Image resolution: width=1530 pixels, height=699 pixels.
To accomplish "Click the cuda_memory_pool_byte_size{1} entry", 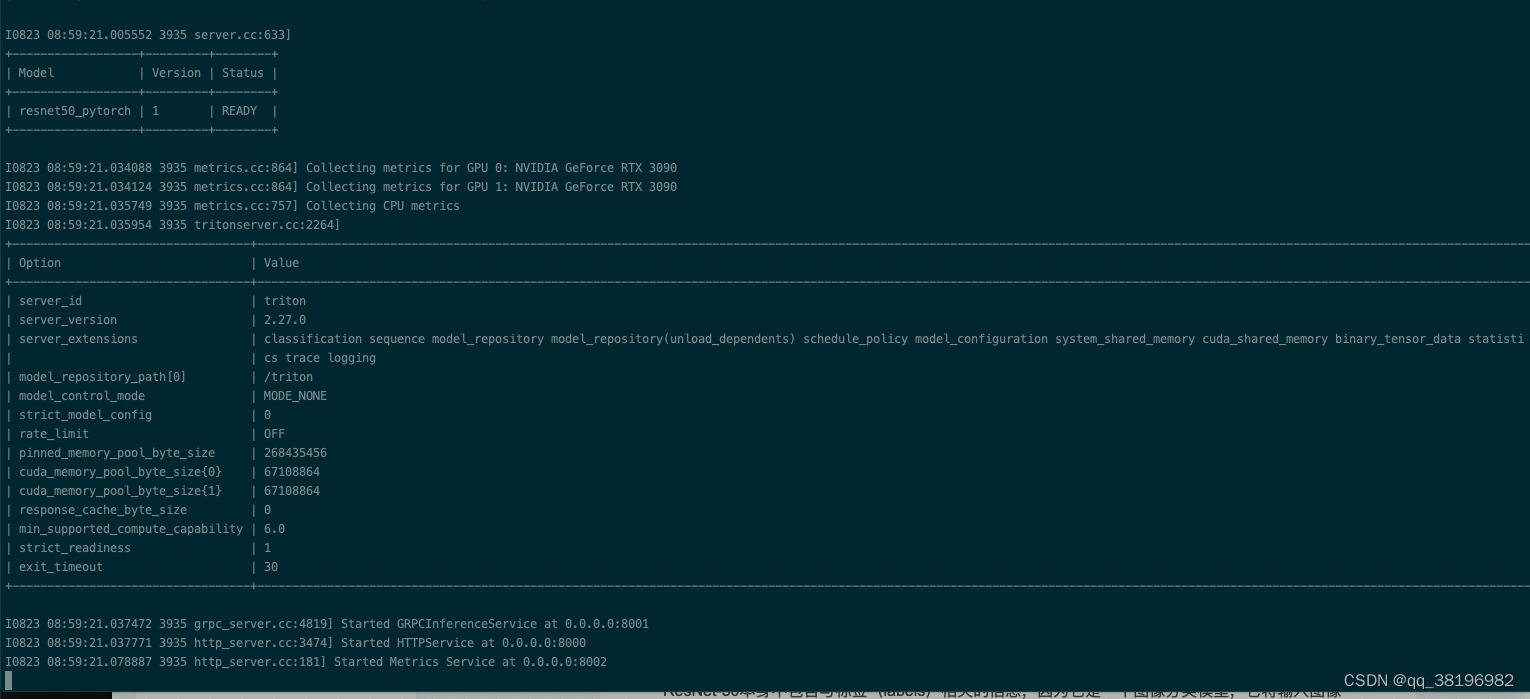I will pos(120,491).
